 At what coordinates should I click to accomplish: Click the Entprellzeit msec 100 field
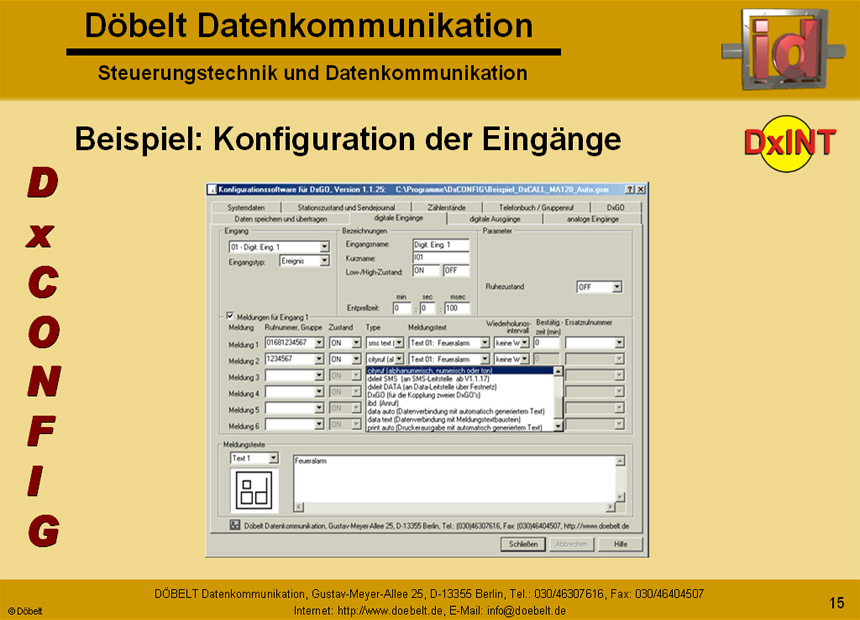click(457, 308)
